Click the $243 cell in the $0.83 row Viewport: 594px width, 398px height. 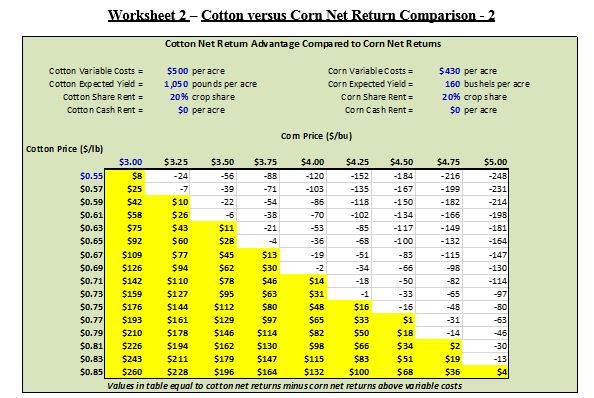[125, 359]
